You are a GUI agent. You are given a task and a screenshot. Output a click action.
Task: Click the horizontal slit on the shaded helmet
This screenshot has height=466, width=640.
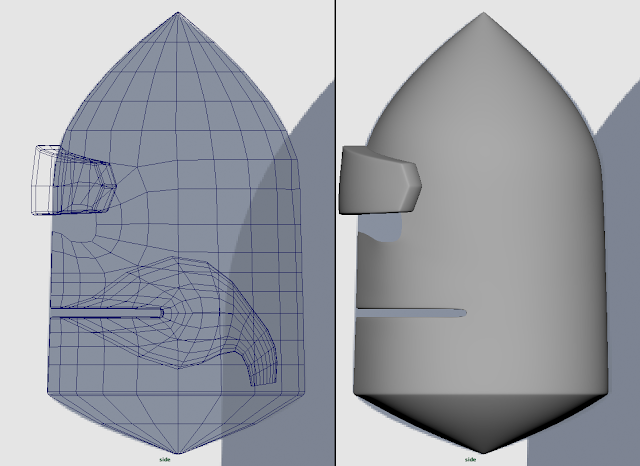pos(411,313)
